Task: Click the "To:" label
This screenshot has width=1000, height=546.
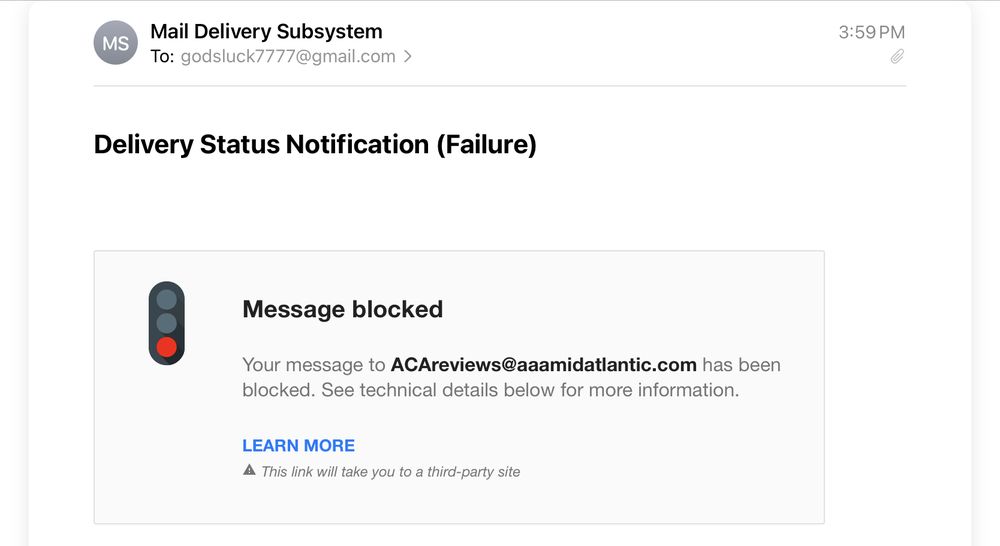Action: (162, 57)
